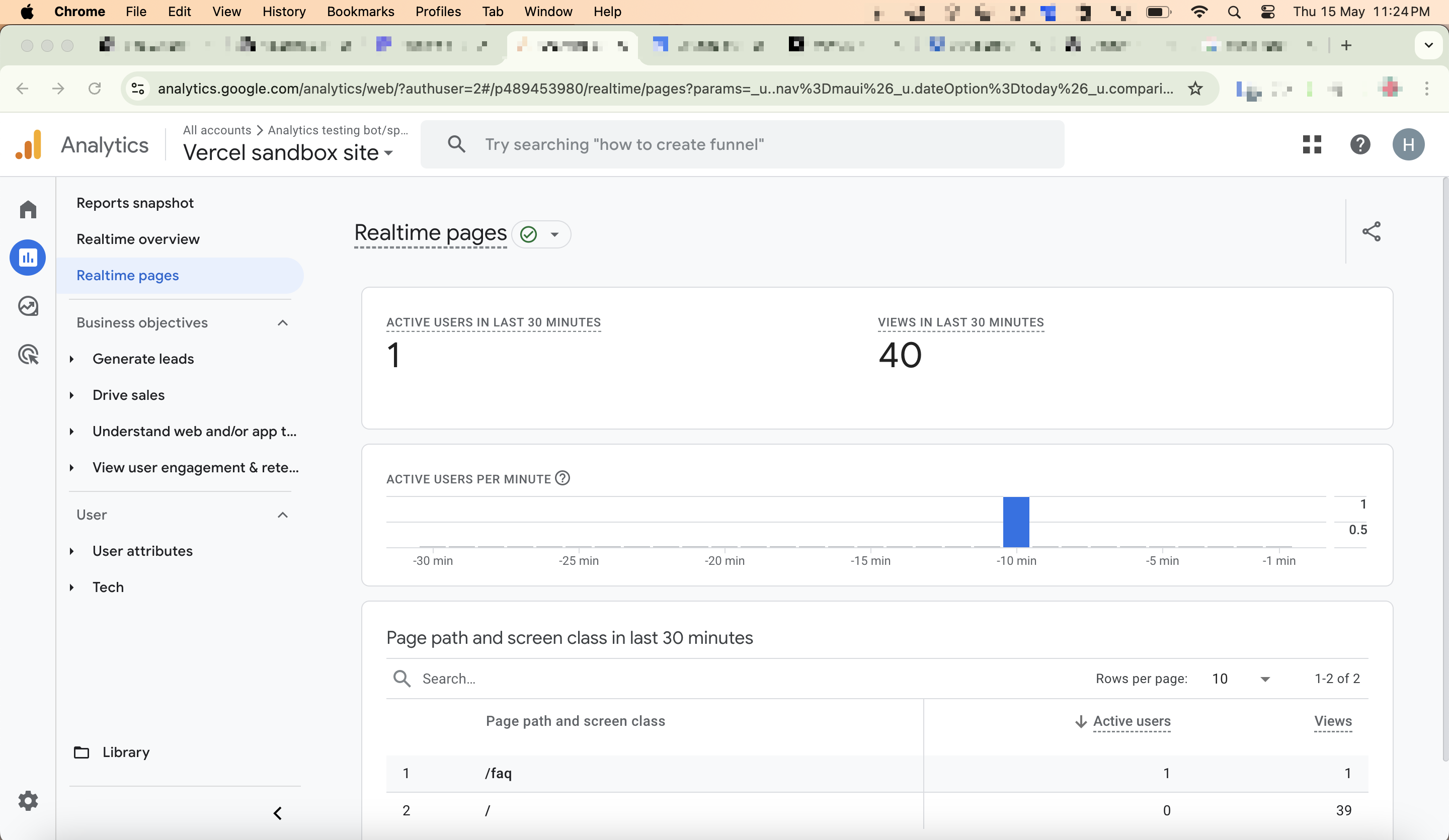Switch to the Realtime overview report
Image resolution: width=1449 pixels, height=840 pixels.
click(x=138, y=238)
